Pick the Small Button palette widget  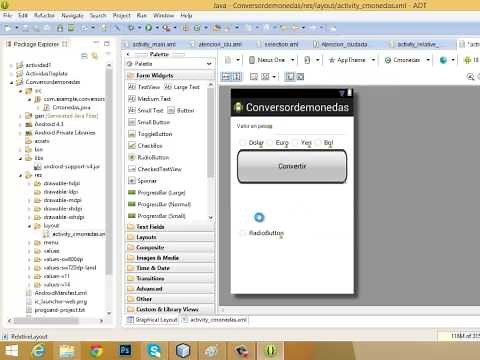pos(149,122)
